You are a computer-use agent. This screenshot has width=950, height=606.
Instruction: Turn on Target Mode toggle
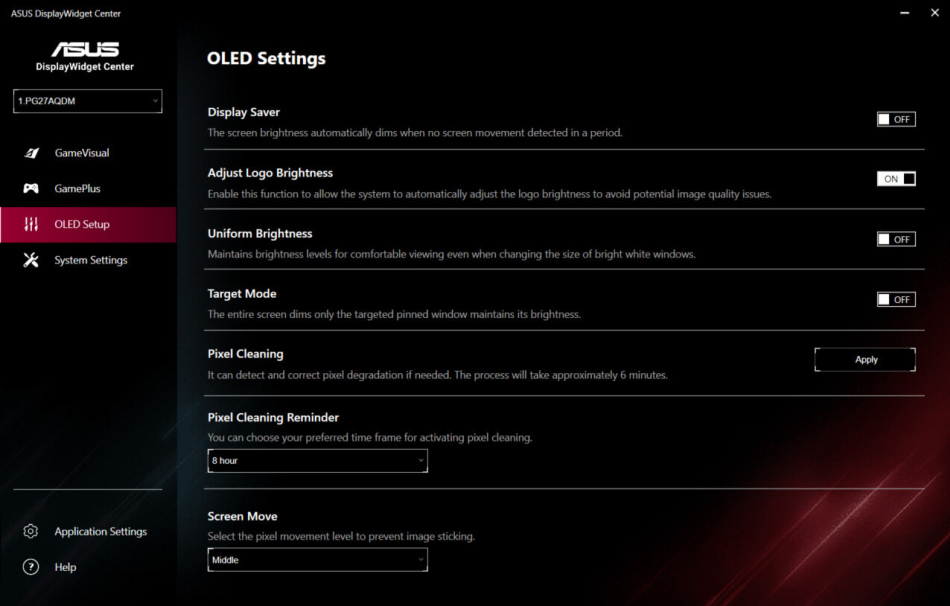[x=895, y=299]
